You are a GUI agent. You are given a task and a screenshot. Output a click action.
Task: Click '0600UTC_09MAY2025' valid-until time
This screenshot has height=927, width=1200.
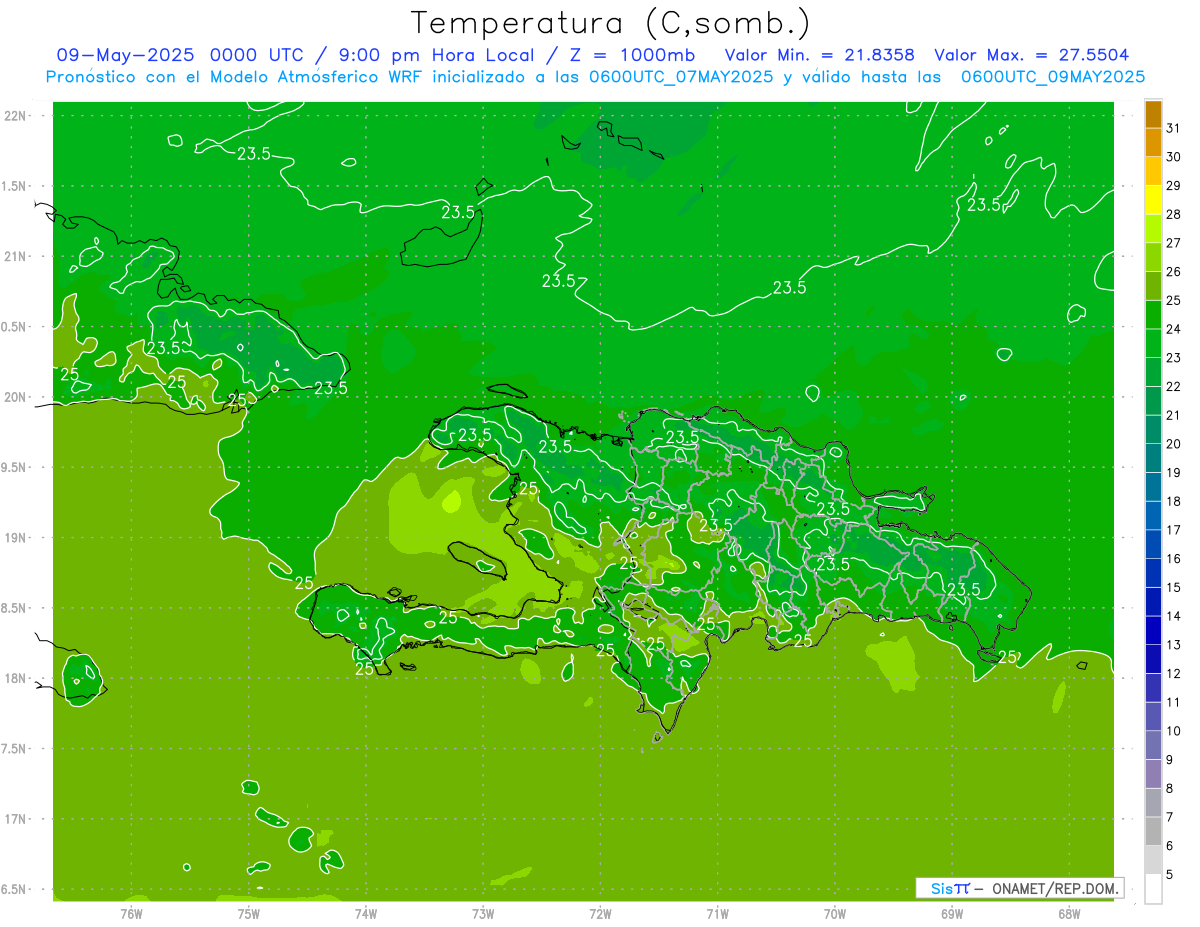(x=1053, y=77)
